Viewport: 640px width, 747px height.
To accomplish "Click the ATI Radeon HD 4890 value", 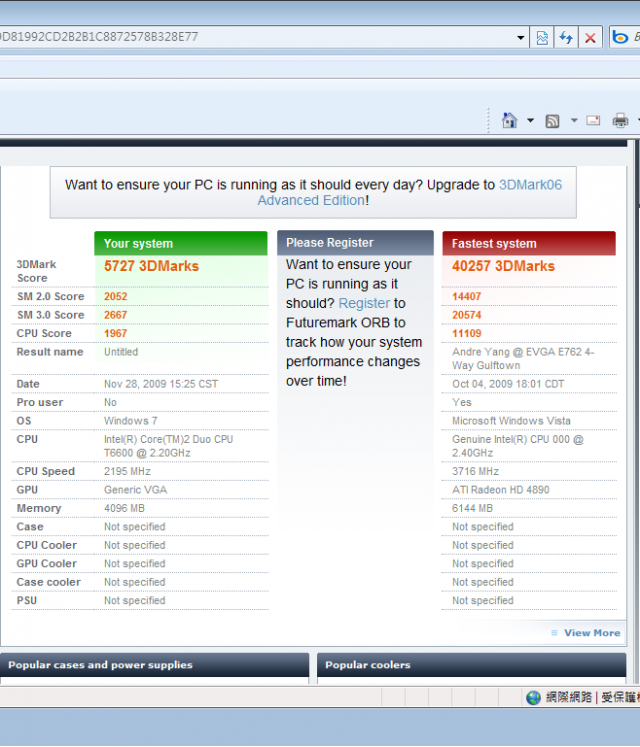I will point(500,490).
